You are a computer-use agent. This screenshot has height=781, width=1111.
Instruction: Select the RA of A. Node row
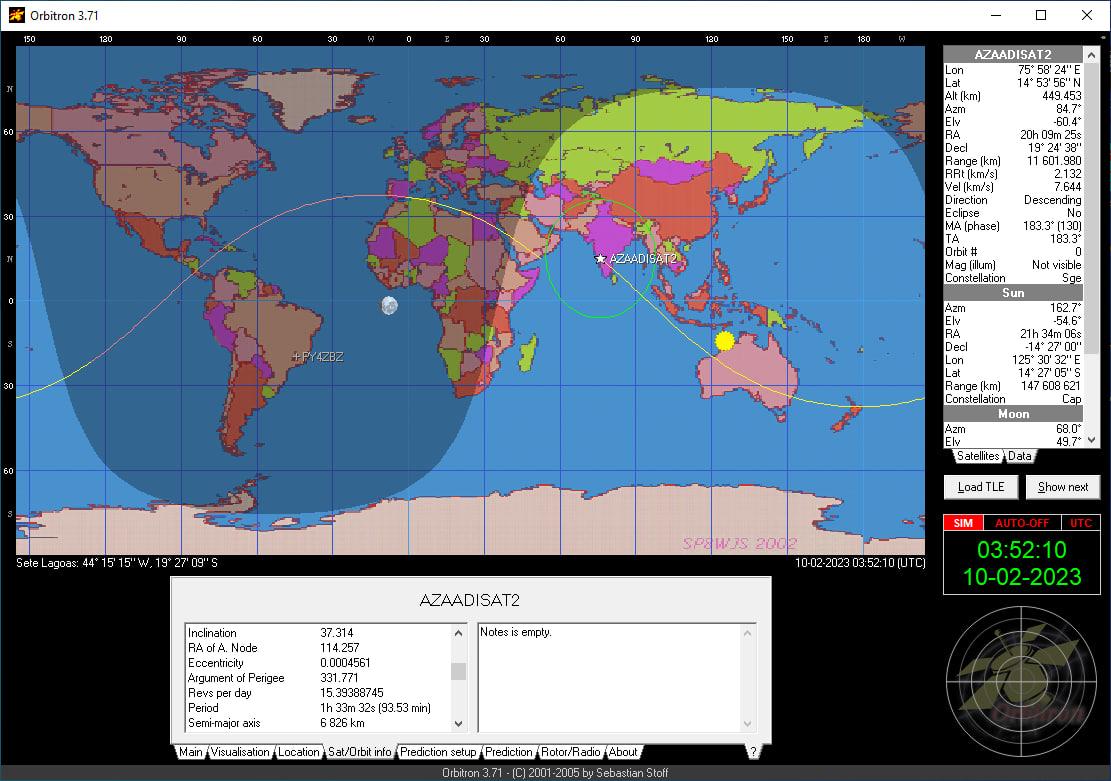click(x=317, y=648)
